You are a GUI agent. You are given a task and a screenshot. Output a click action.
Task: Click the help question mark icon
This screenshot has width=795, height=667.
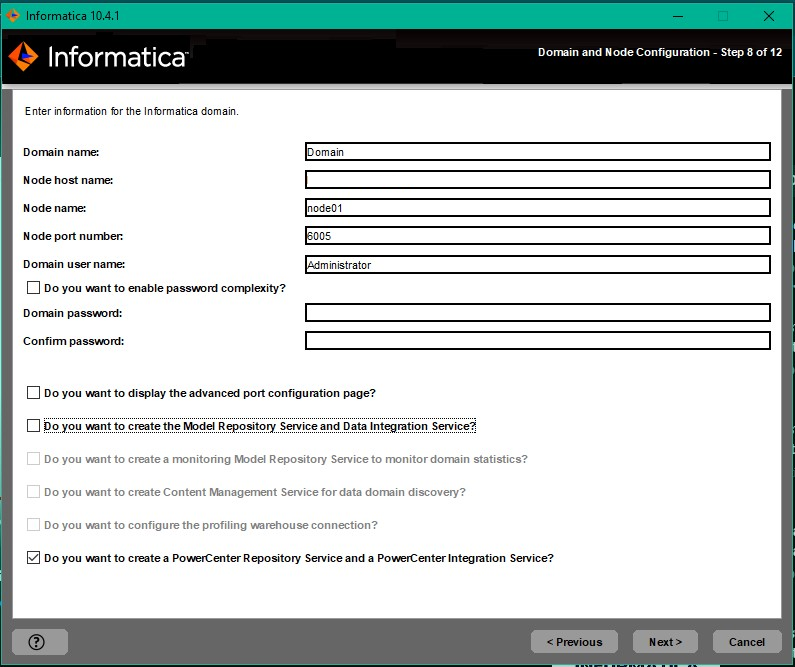37,642
